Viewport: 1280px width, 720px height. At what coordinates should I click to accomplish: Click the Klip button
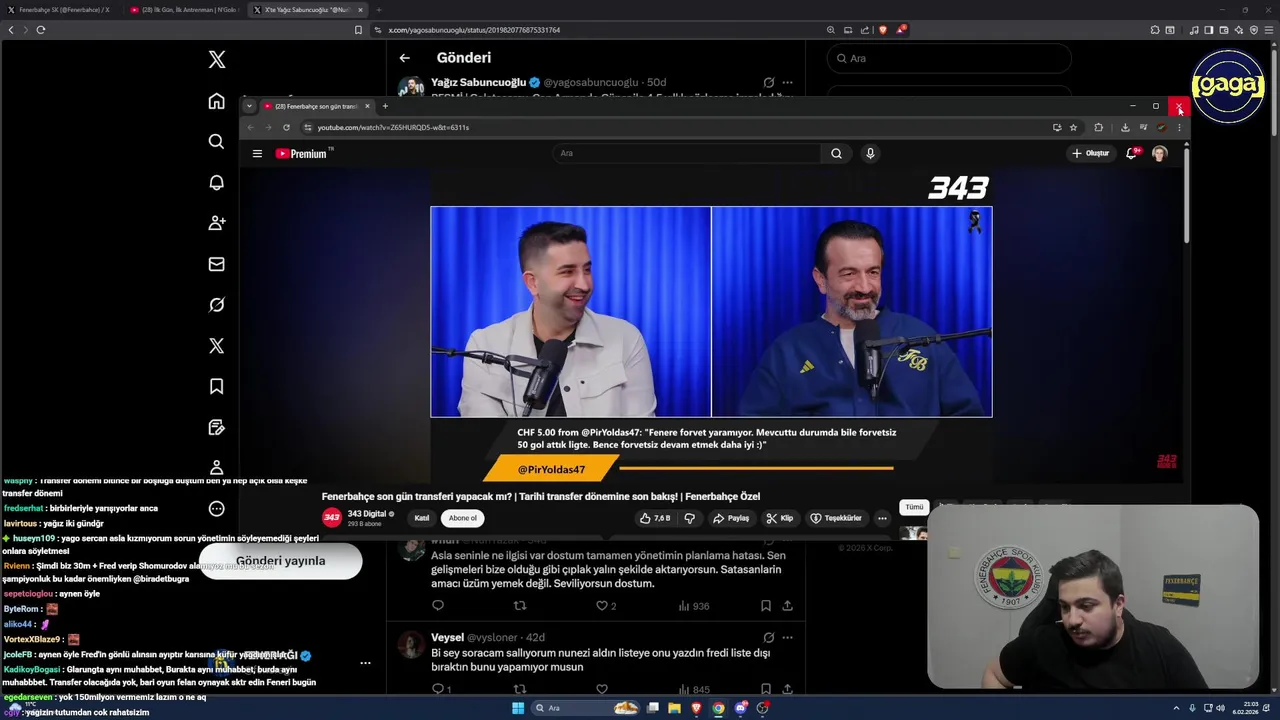tap(779, 518)
